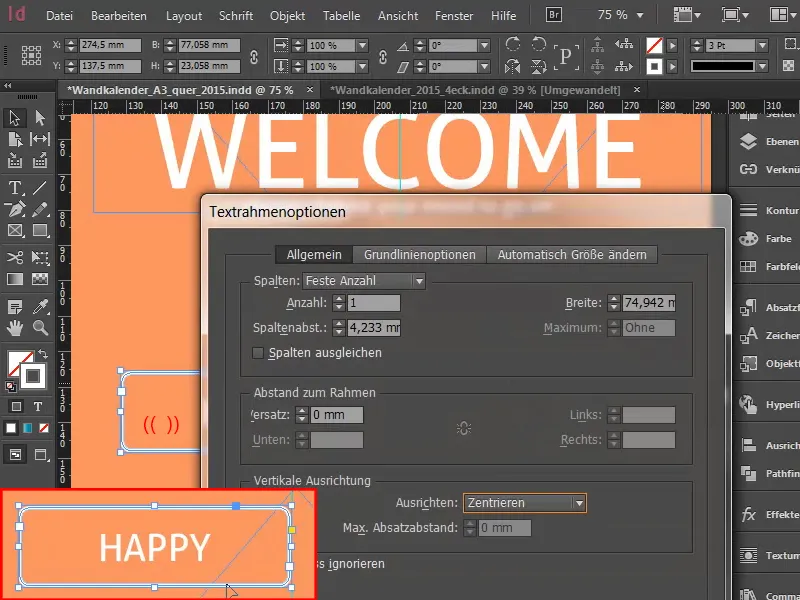Open the Datei menu
The height and width of the screenshot is (600, 800).
(59, 16)
